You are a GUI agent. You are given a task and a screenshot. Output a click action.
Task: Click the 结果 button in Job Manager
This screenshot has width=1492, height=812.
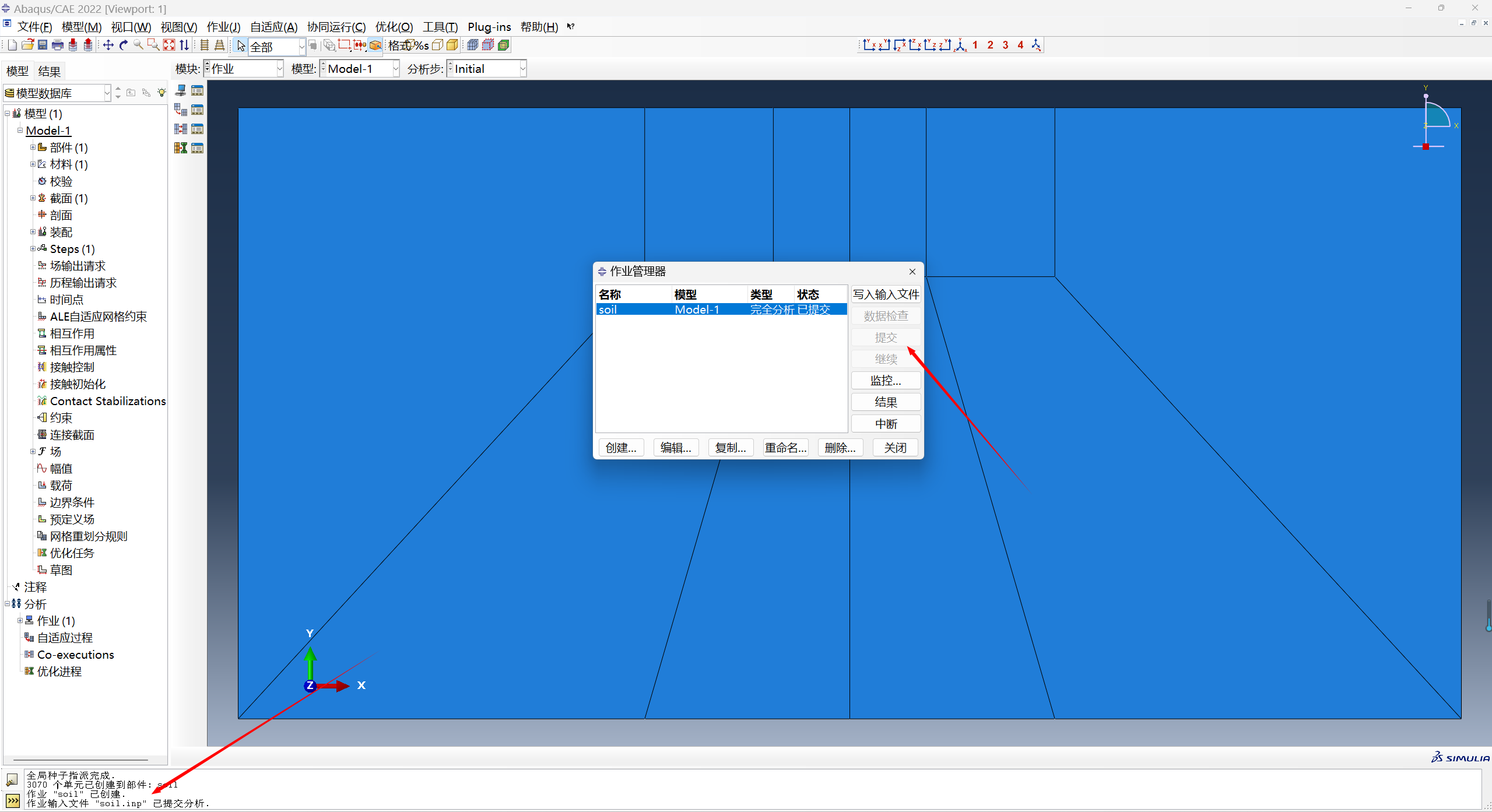[886, 402]
